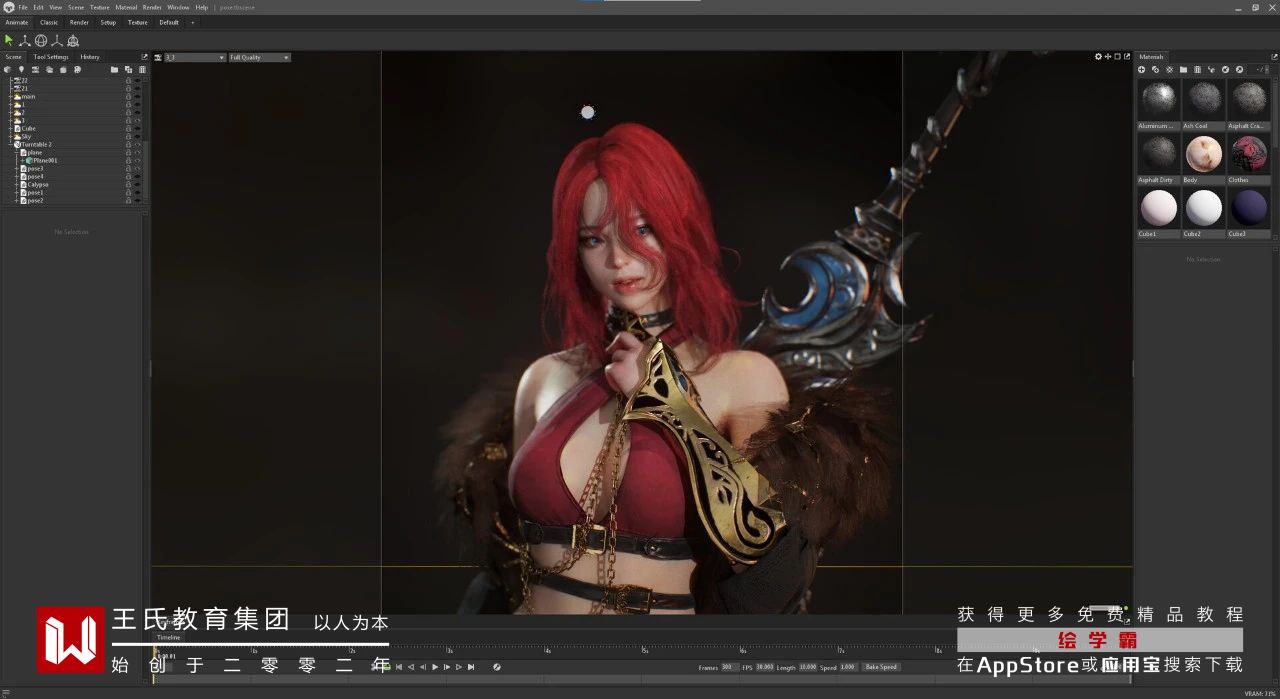1280x699 pixels.
Task: Select the Cube3 material swatch
Action: pos(1249,208)
